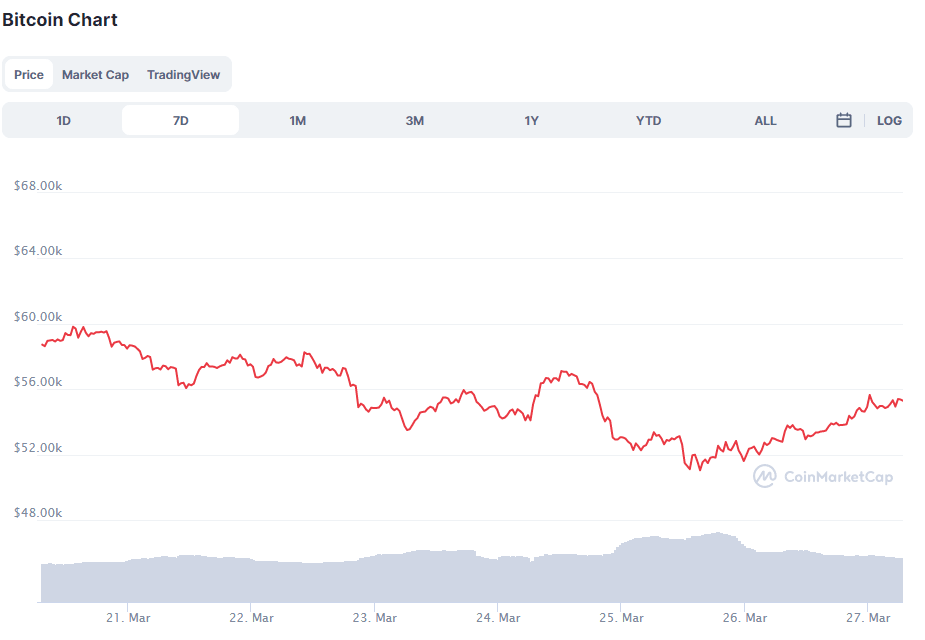
Task: View the 1D chart range
Action: click(x=63, y=120)
